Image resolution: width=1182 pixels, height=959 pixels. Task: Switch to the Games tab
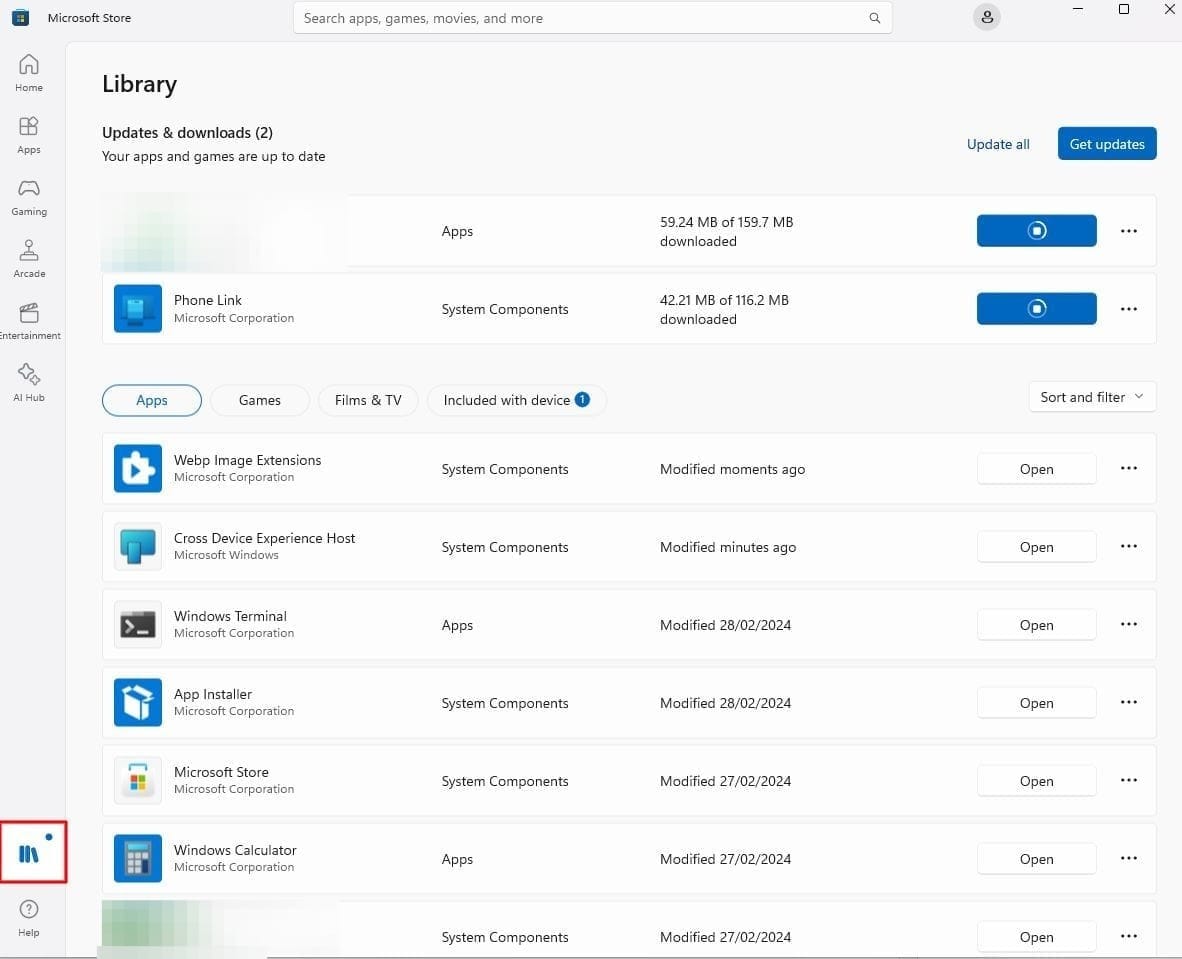pos(259,399)
